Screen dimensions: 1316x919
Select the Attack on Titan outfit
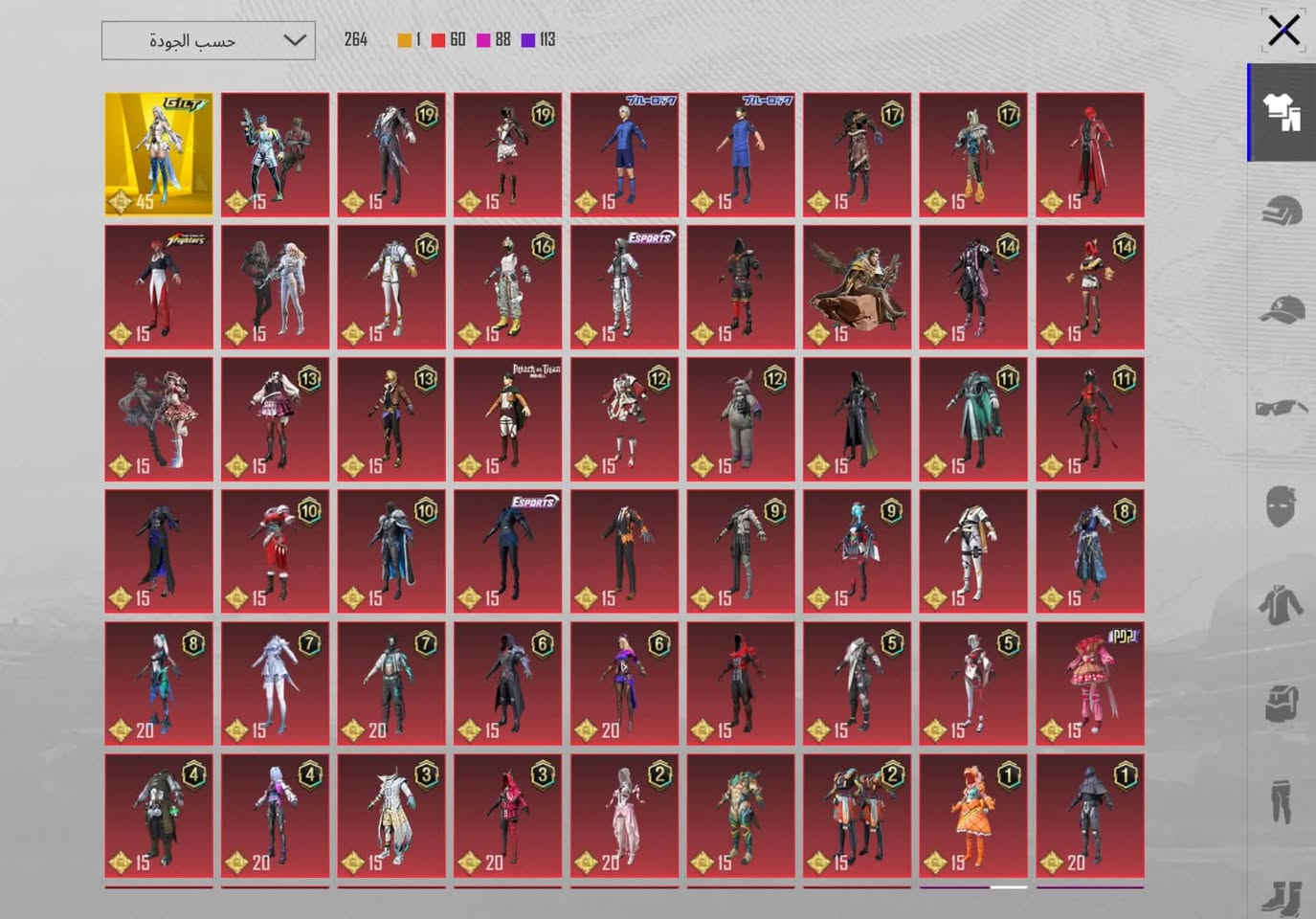[x=508, y=419]
